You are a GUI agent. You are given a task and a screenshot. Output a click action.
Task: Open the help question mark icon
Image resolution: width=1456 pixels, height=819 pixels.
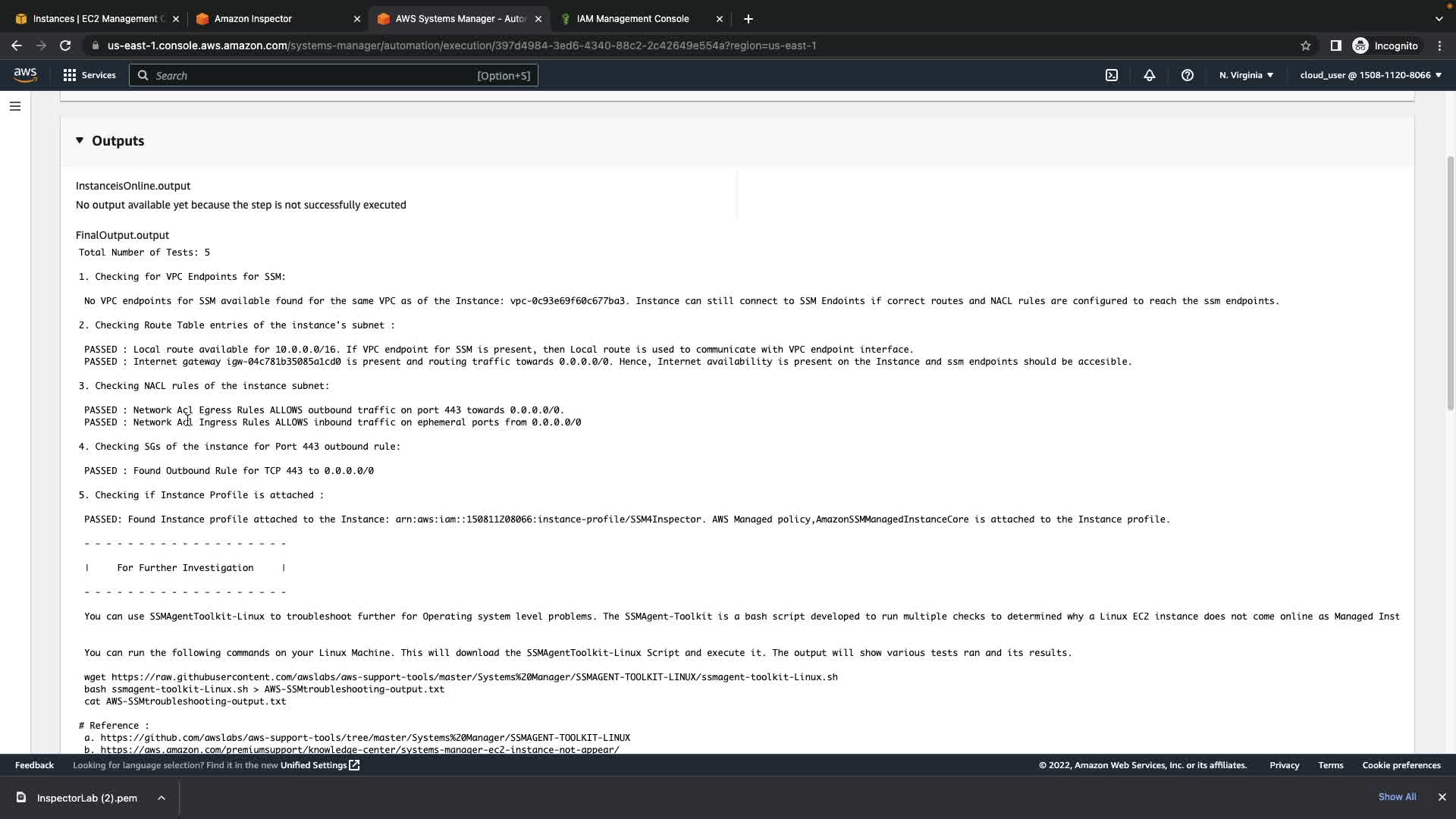click(1187, 75)
